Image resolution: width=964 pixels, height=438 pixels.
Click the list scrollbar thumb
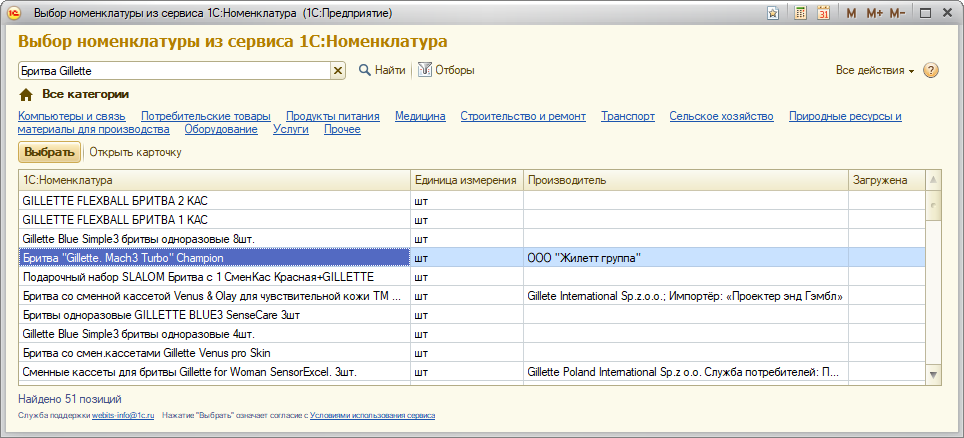[933, 205]
